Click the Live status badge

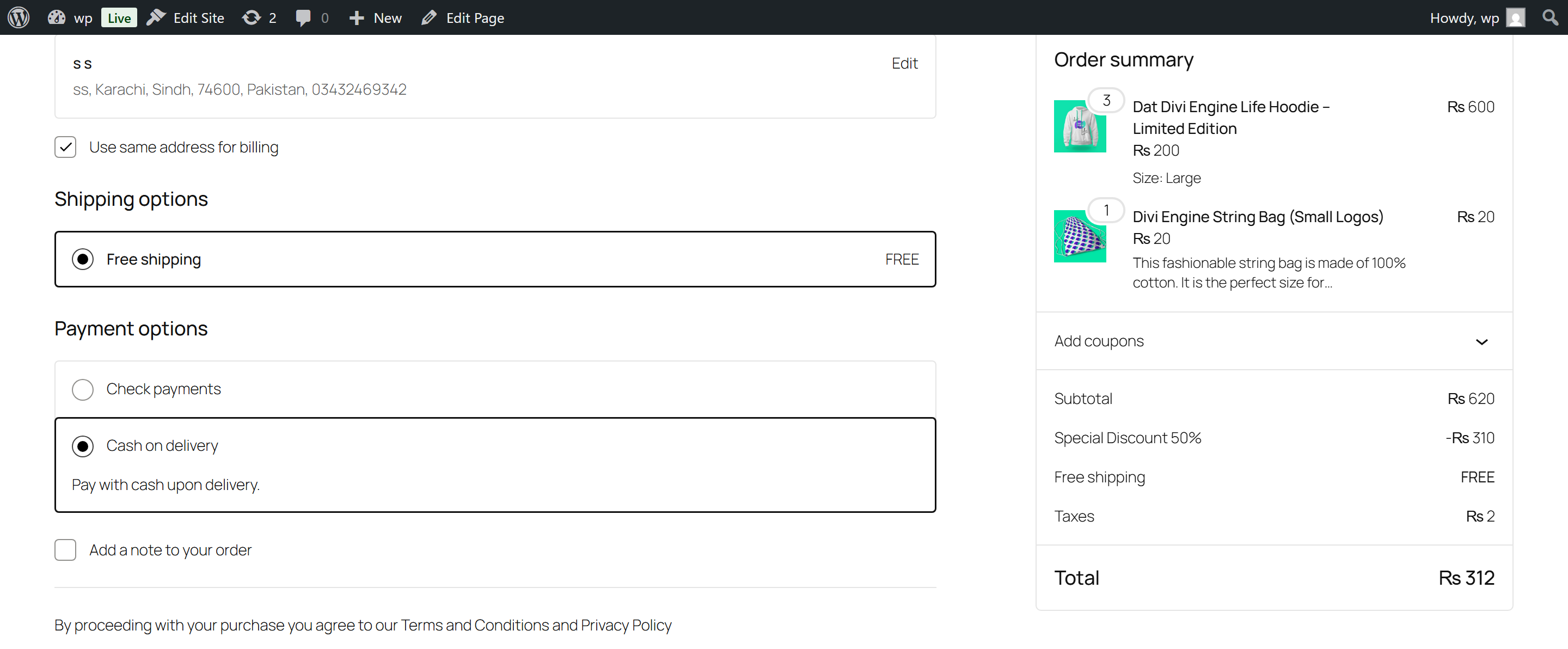pyautogui.click(x=119, y=17)
